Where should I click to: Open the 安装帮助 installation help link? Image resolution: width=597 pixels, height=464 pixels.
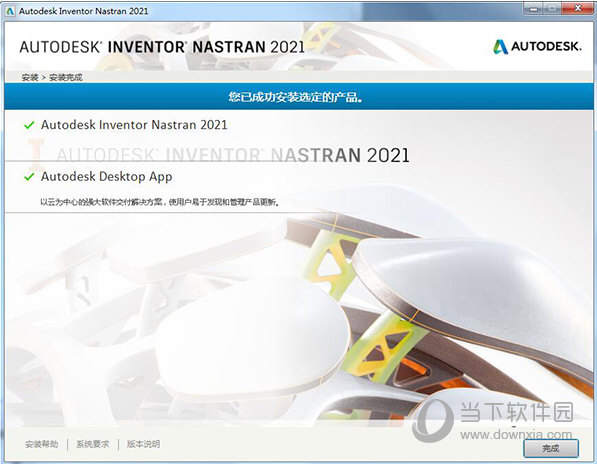pos(42,444)
